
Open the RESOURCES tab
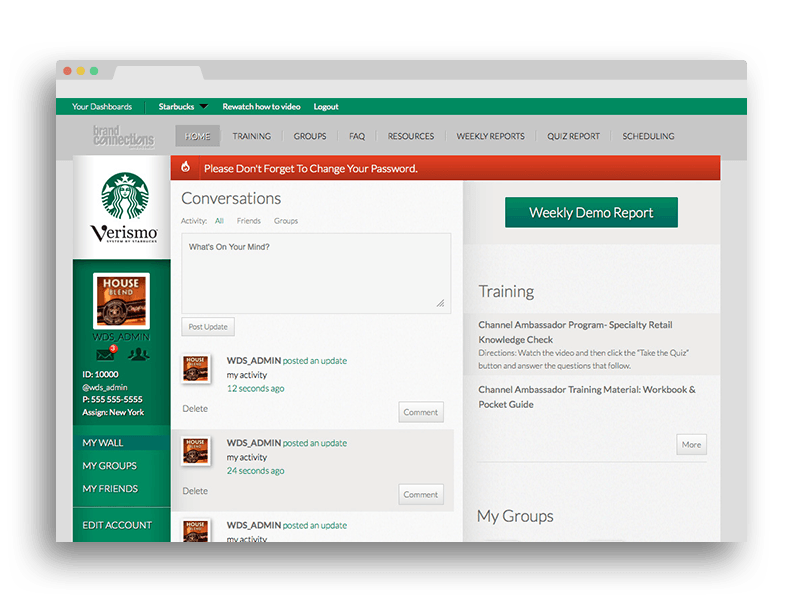tap(411, 136)
